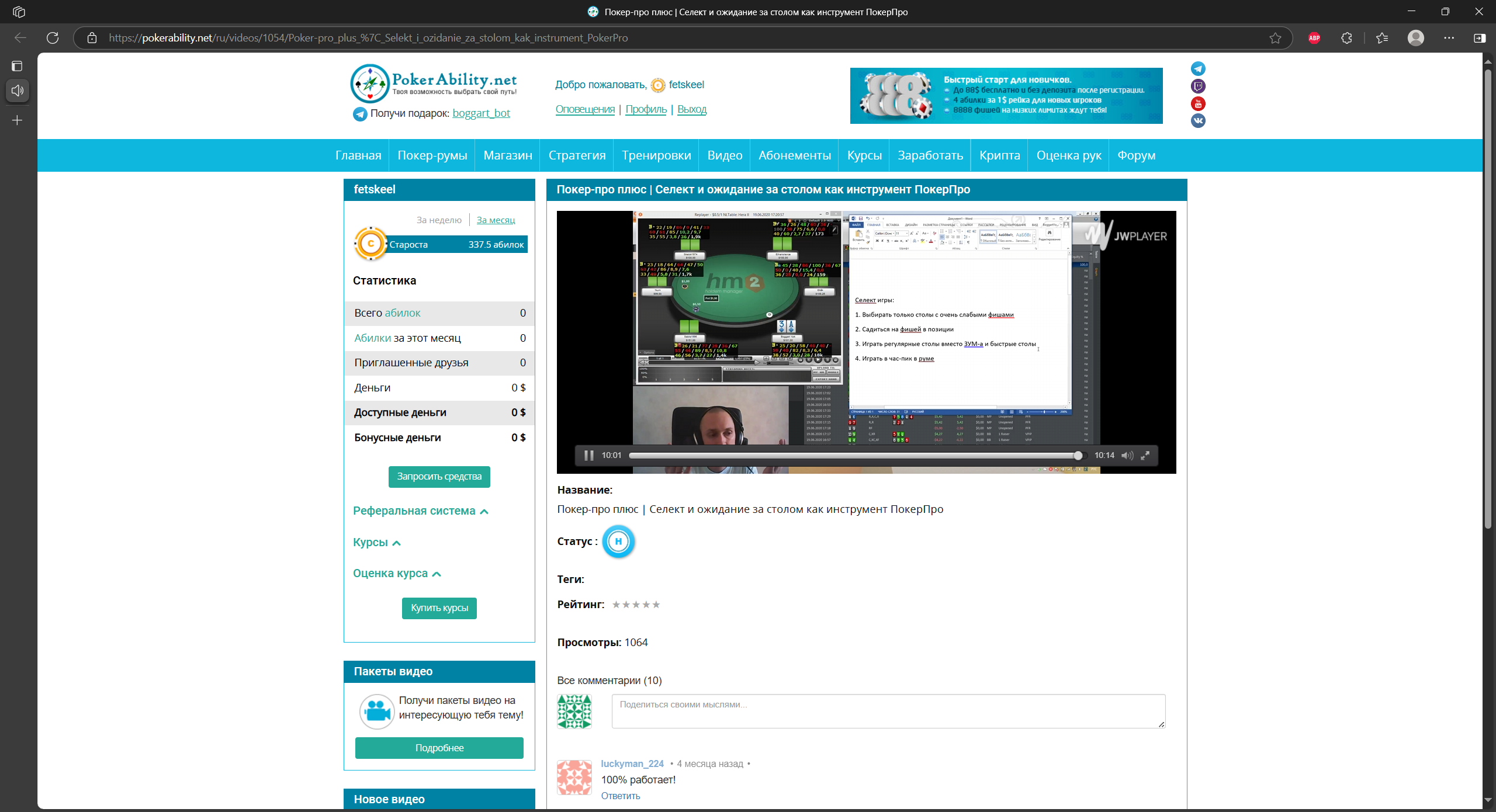This screenshot has height=812, width=1496.
Task: Toggle the browser sidebar pane
Action: coord(1480,38)
